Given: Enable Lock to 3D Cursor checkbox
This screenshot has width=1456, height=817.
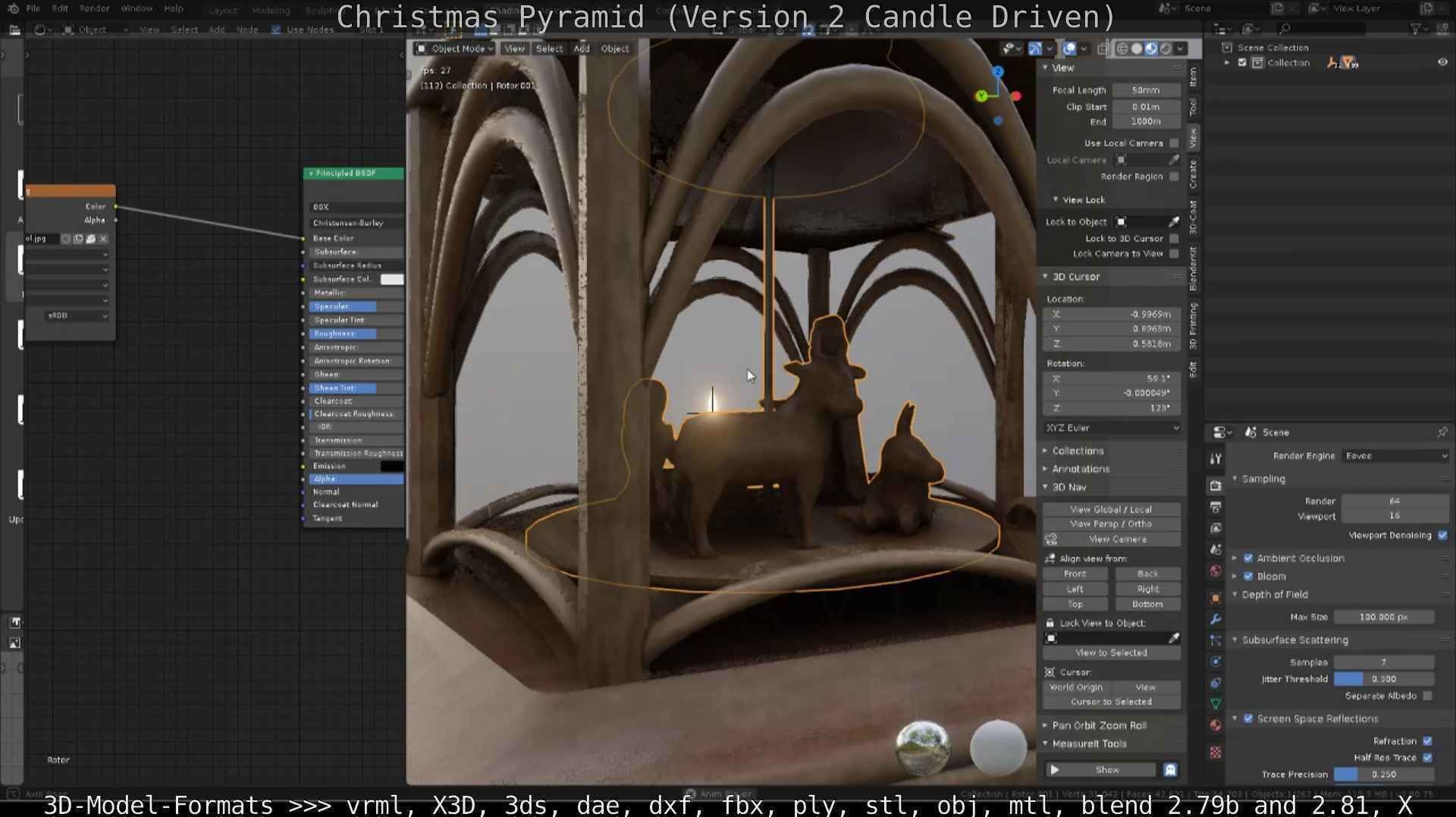Looking at the screenshot, I should coord(1174,239).
